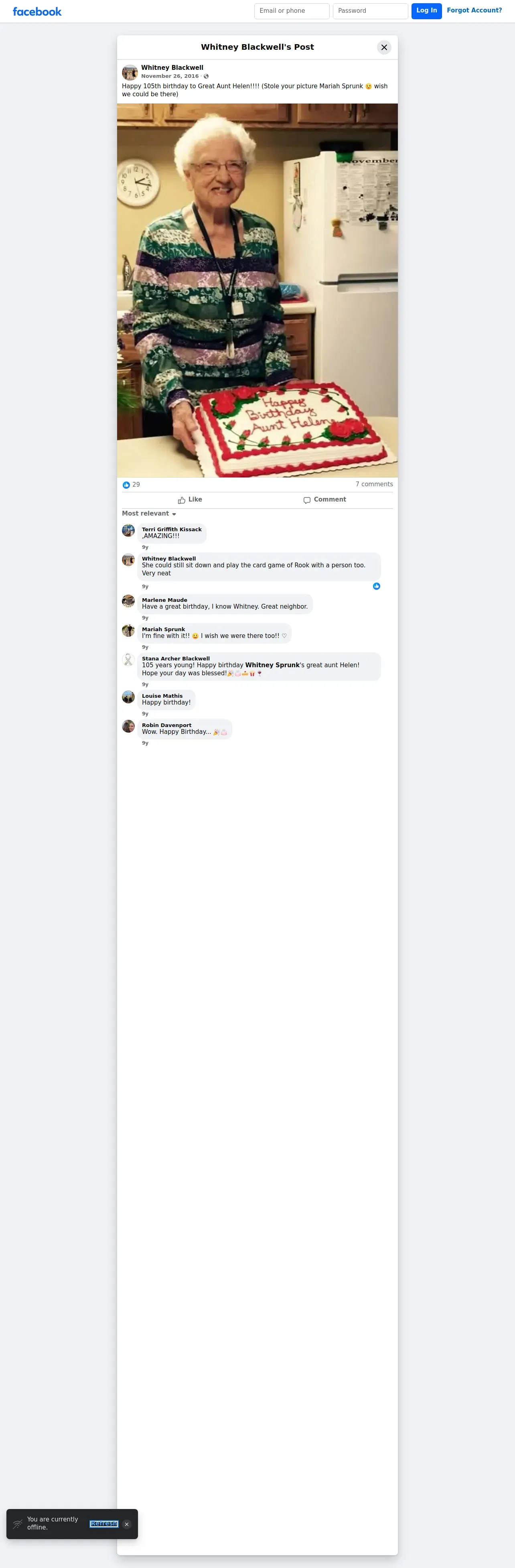This screenshot has height=1568, width=515.
Task: Click the Log In button
Action: click(427, 11)
